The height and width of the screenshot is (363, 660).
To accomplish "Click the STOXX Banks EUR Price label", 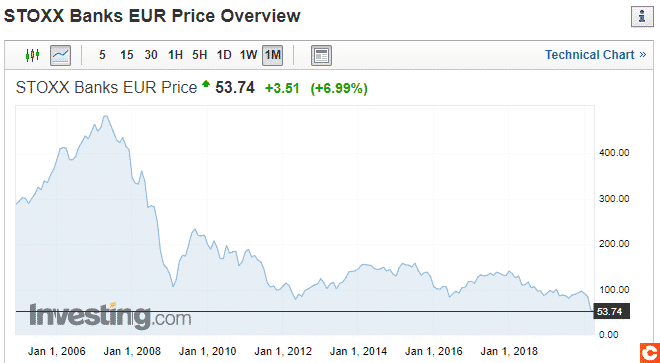I will [x=106, y=88].
